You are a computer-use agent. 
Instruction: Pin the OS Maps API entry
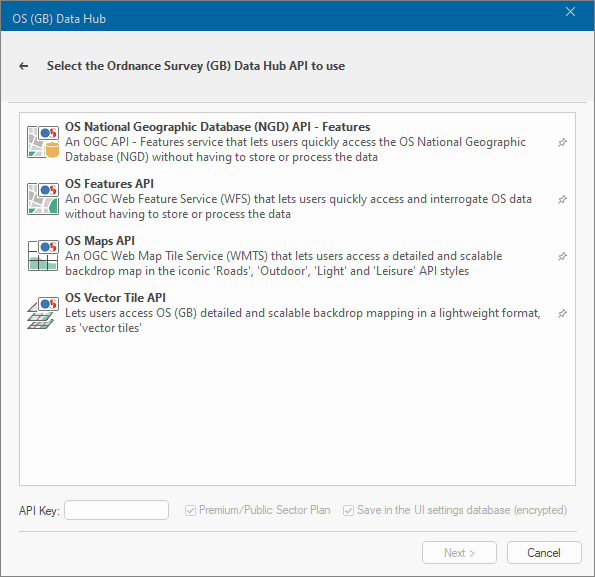[x=562, y=256]
